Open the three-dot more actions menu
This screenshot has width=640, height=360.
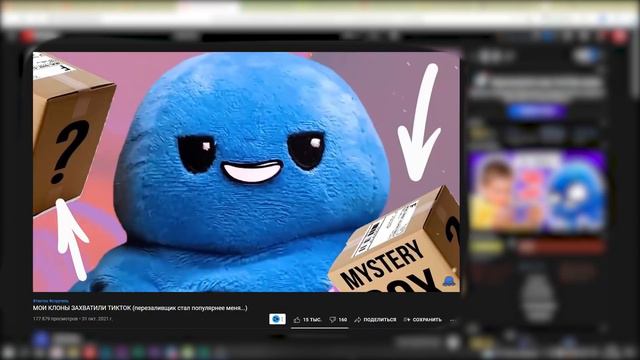452,320
